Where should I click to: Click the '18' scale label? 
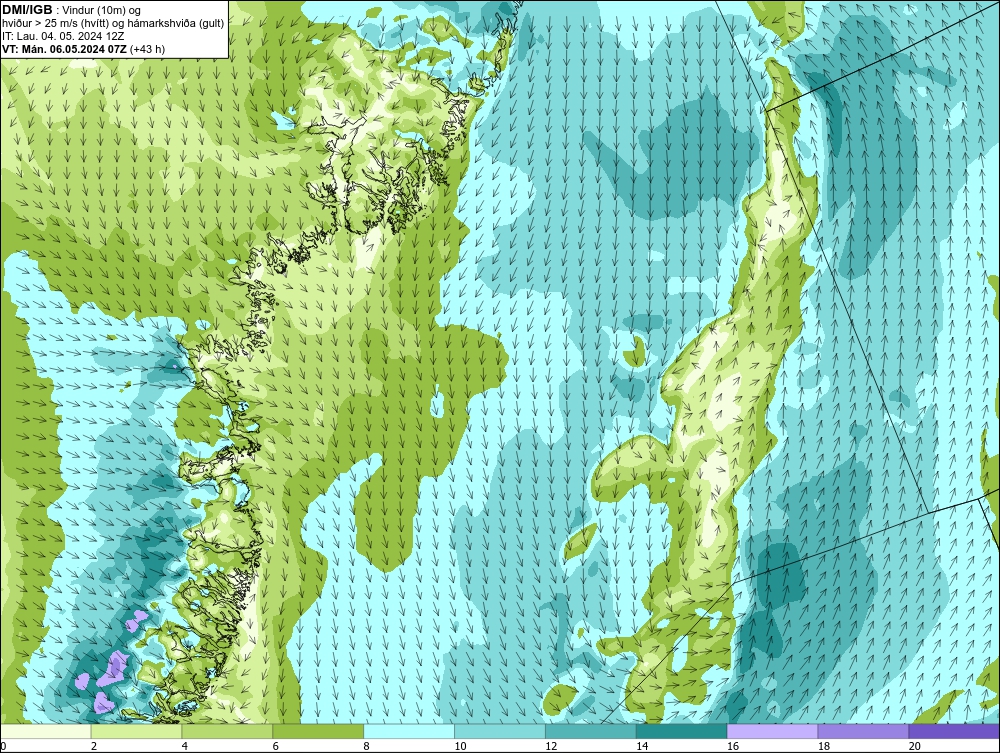(824, 746)
